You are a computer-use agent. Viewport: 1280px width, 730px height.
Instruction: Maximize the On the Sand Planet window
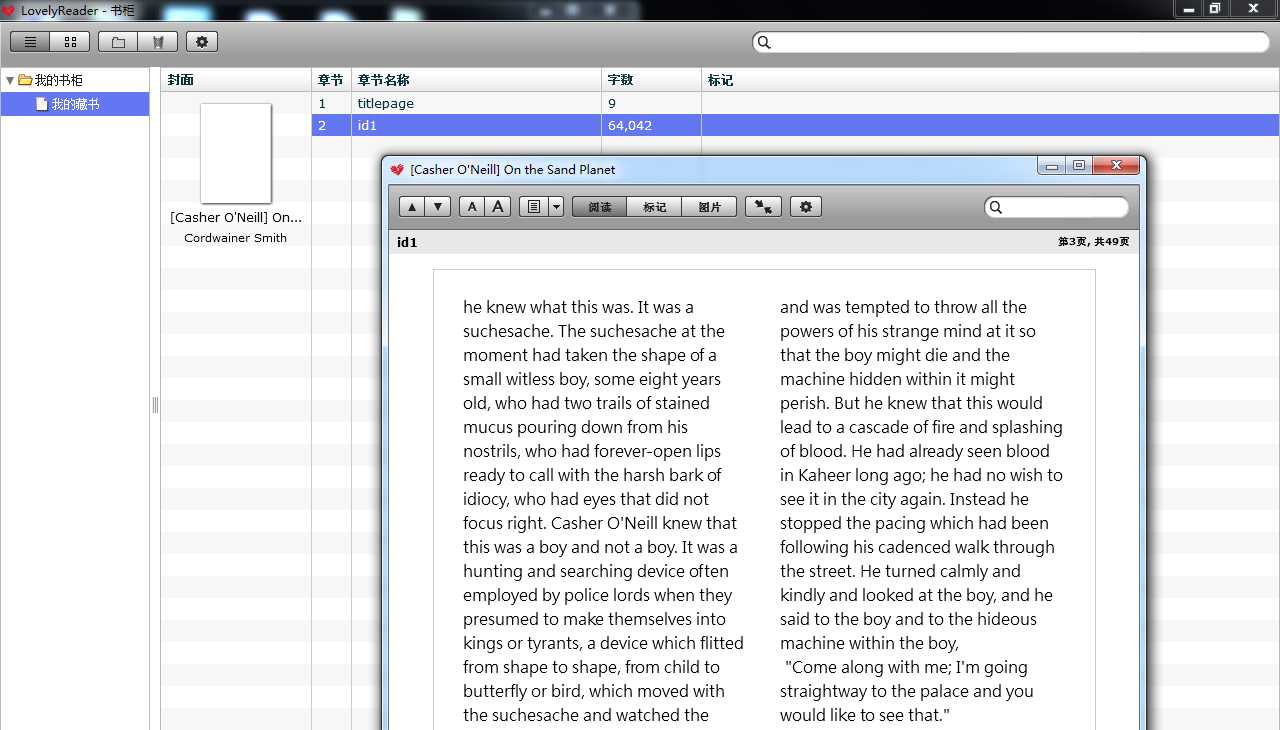[x=1079, y=166]
